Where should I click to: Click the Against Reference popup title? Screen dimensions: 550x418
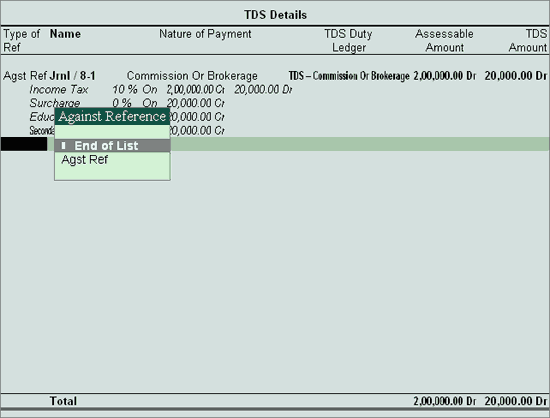point(112,116)
